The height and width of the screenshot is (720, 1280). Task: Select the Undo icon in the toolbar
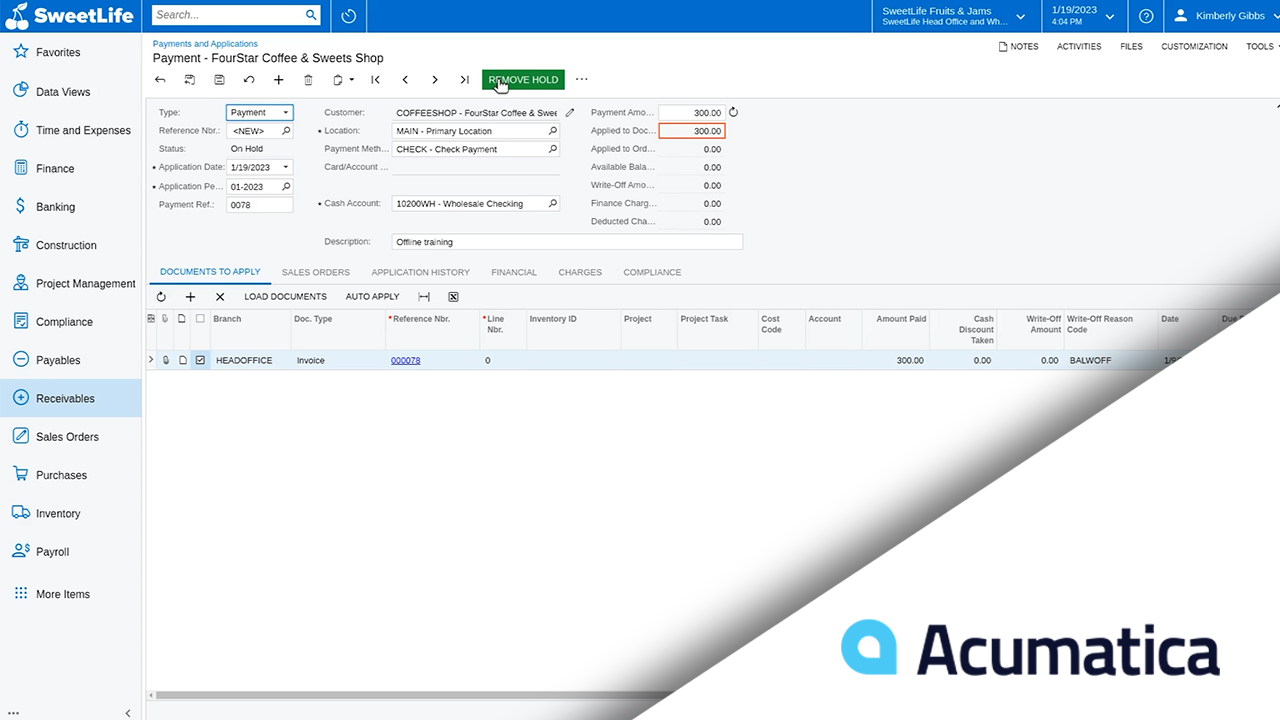point(249,80)
